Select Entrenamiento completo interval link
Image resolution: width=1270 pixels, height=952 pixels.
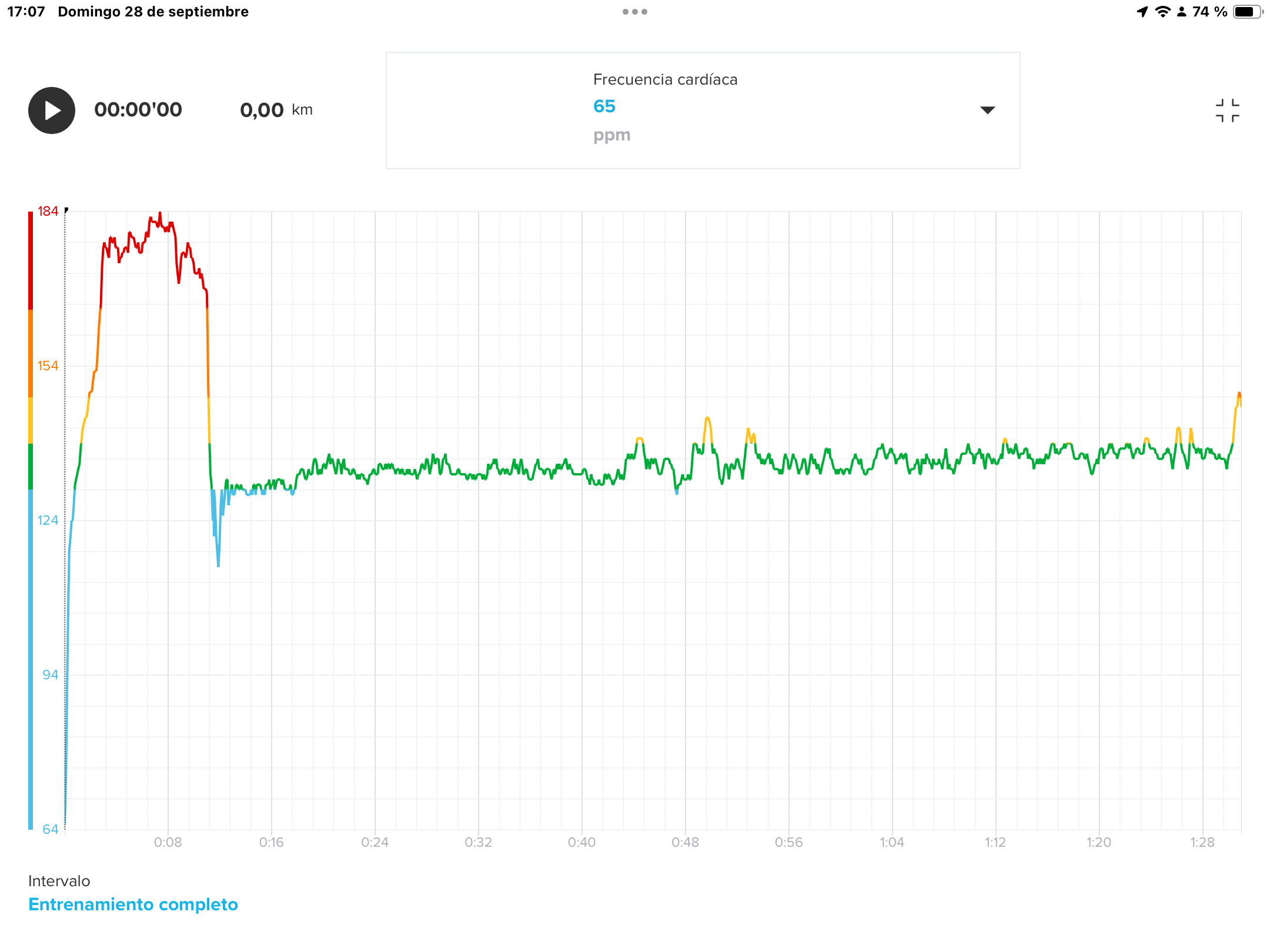(133, 904)
